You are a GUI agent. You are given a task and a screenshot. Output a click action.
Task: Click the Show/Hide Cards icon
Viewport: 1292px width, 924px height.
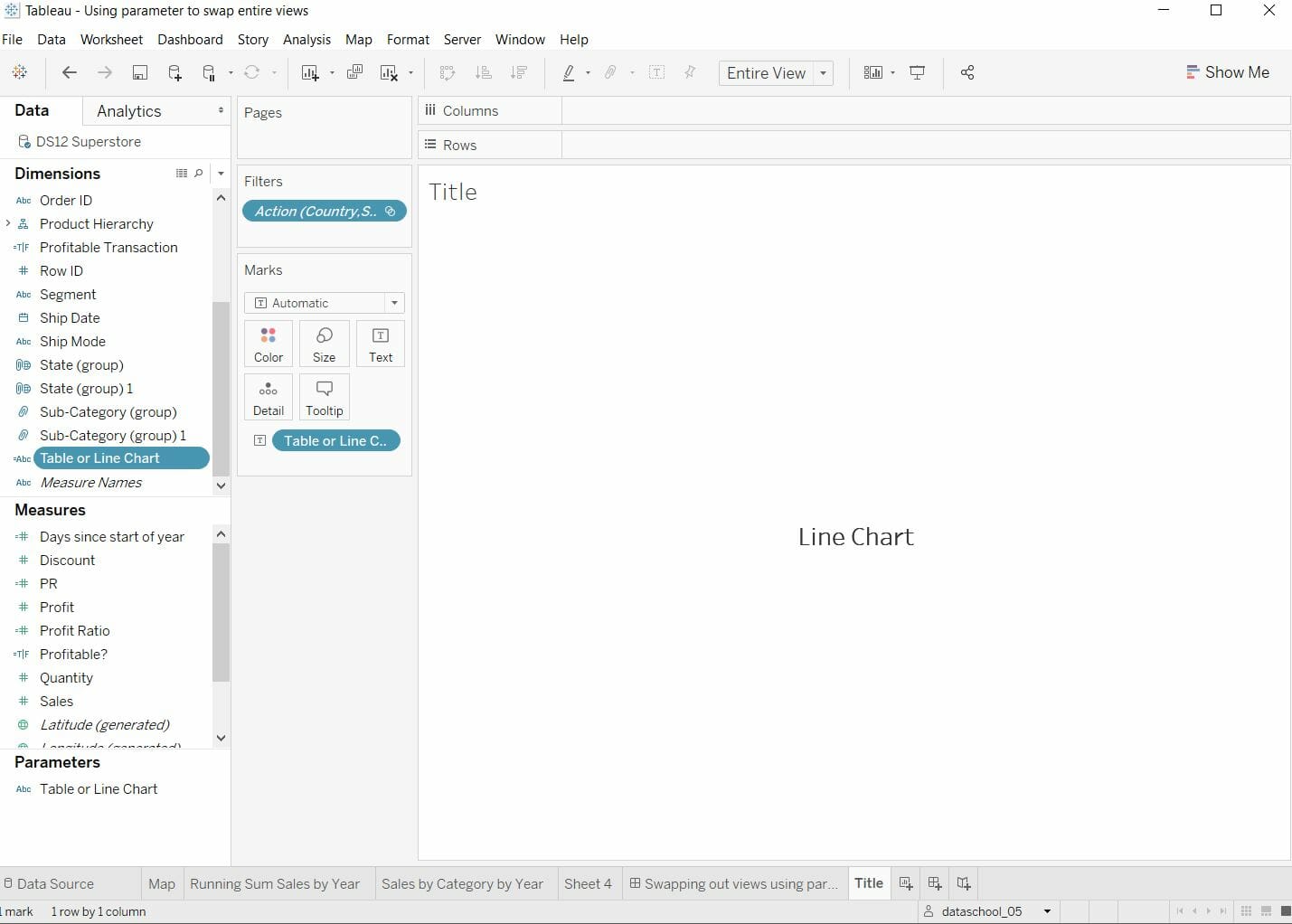[x=873, y=72]
